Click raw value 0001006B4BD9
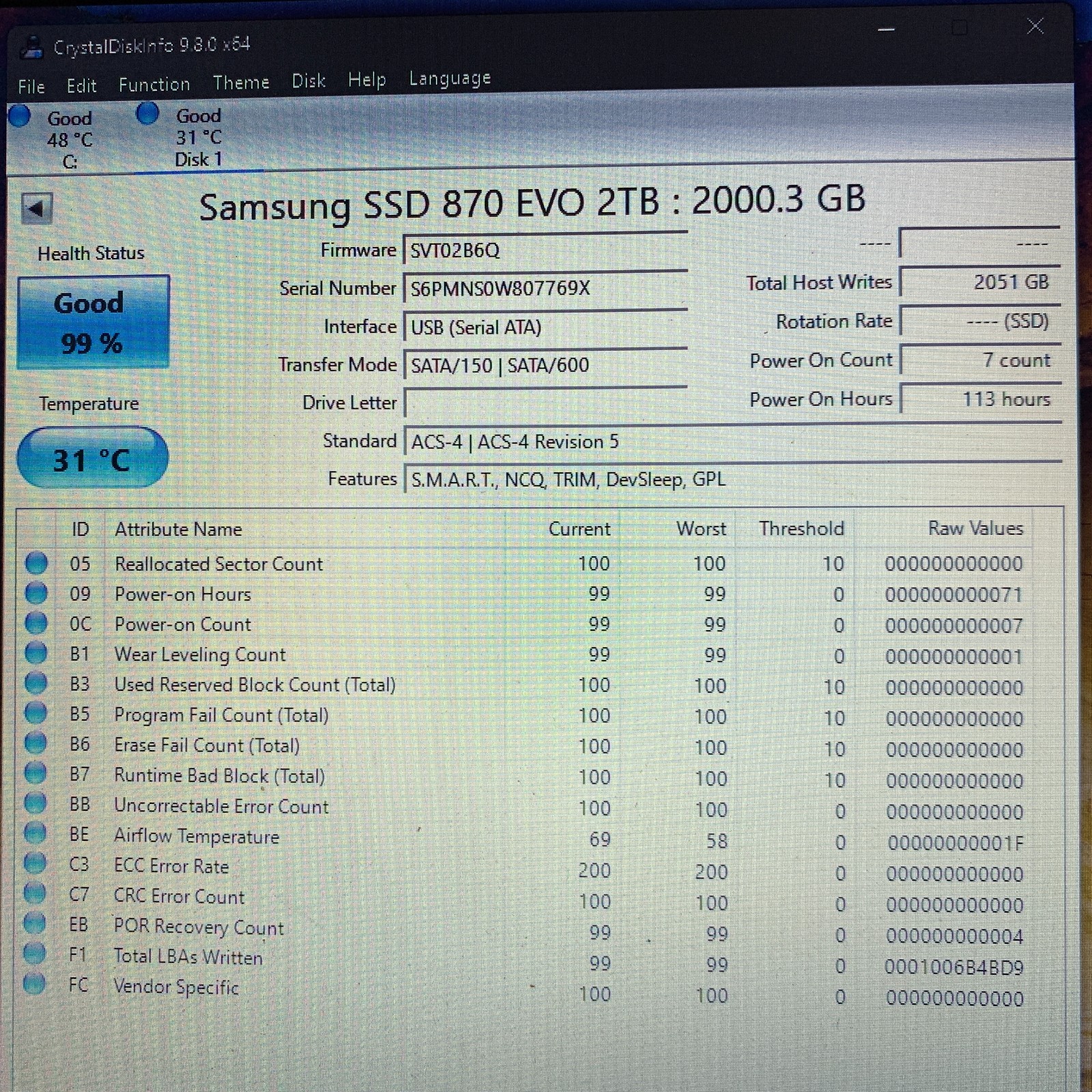This screenshot has height=1092, width=1092. click(x=953, y=967)
